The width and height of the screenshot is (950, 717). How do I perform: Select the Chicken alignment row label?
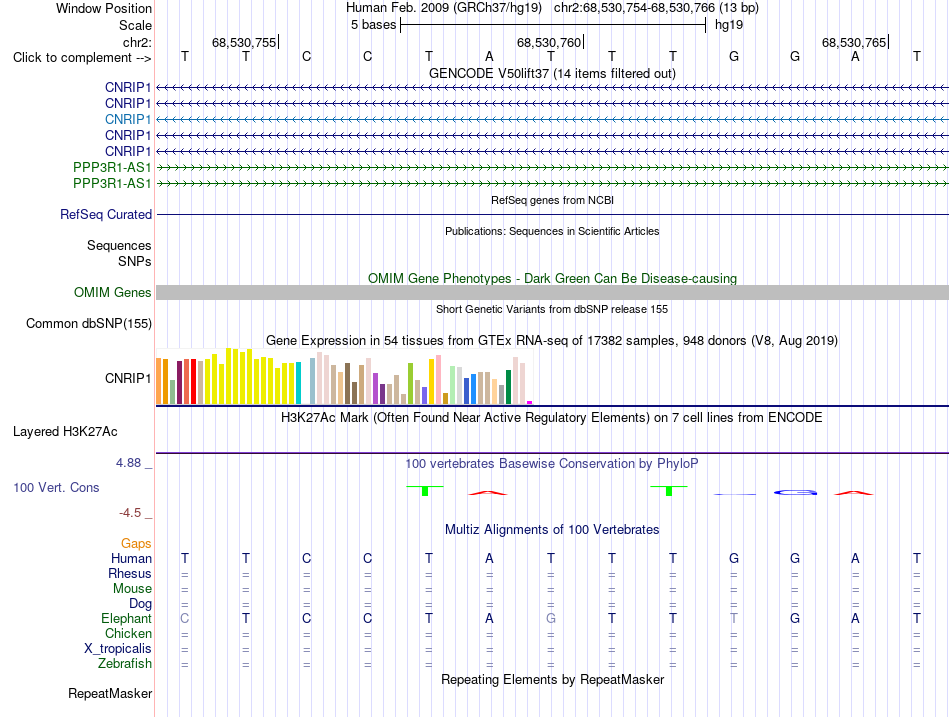[x=128, y=633]
